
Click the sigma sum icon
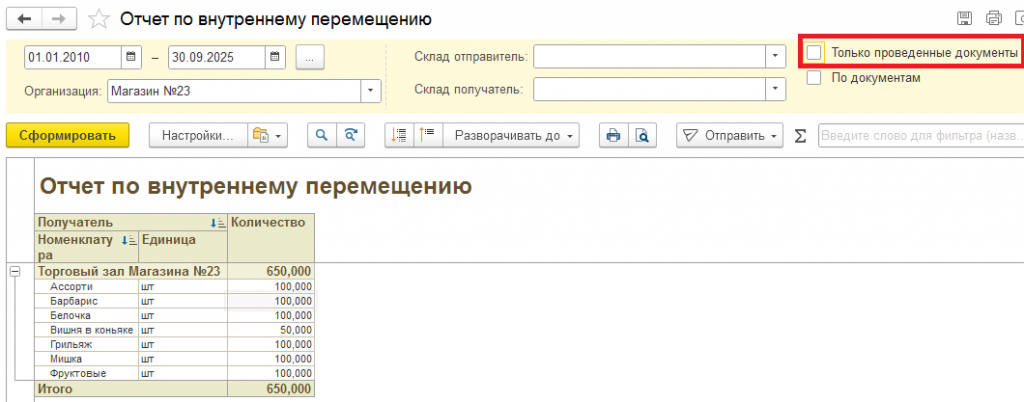[800, 136]
